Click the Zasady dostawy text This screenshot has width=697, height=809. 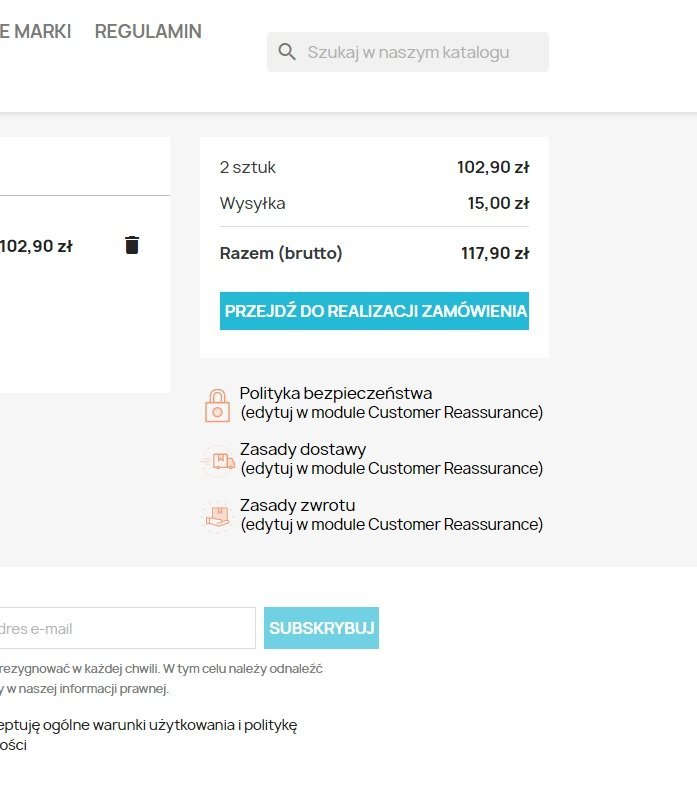(303, 449)
